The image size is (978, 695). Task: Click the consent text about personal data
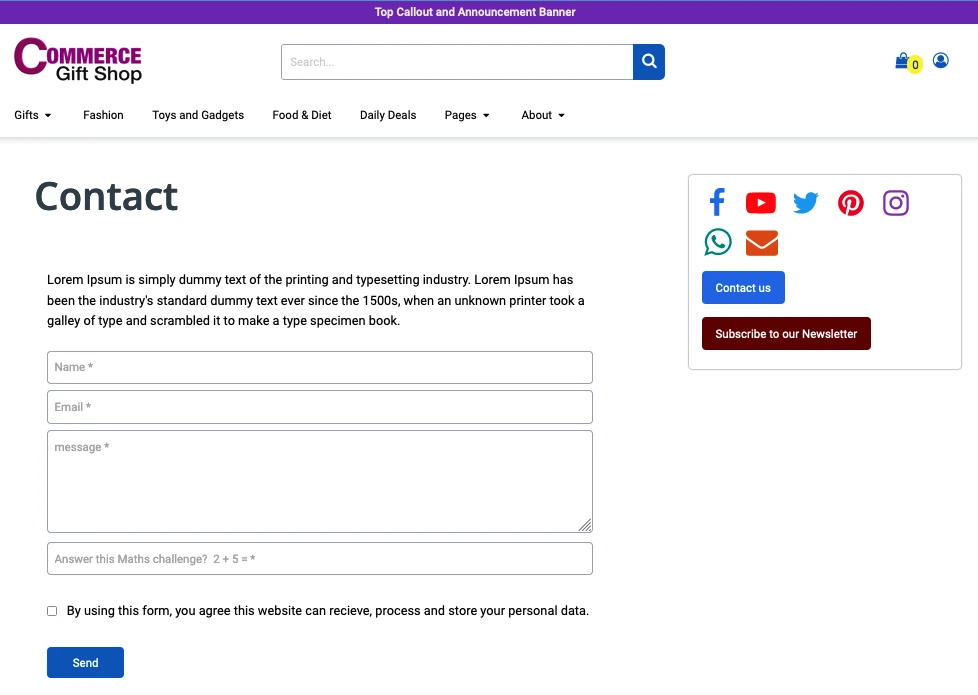tap(327, 611)
